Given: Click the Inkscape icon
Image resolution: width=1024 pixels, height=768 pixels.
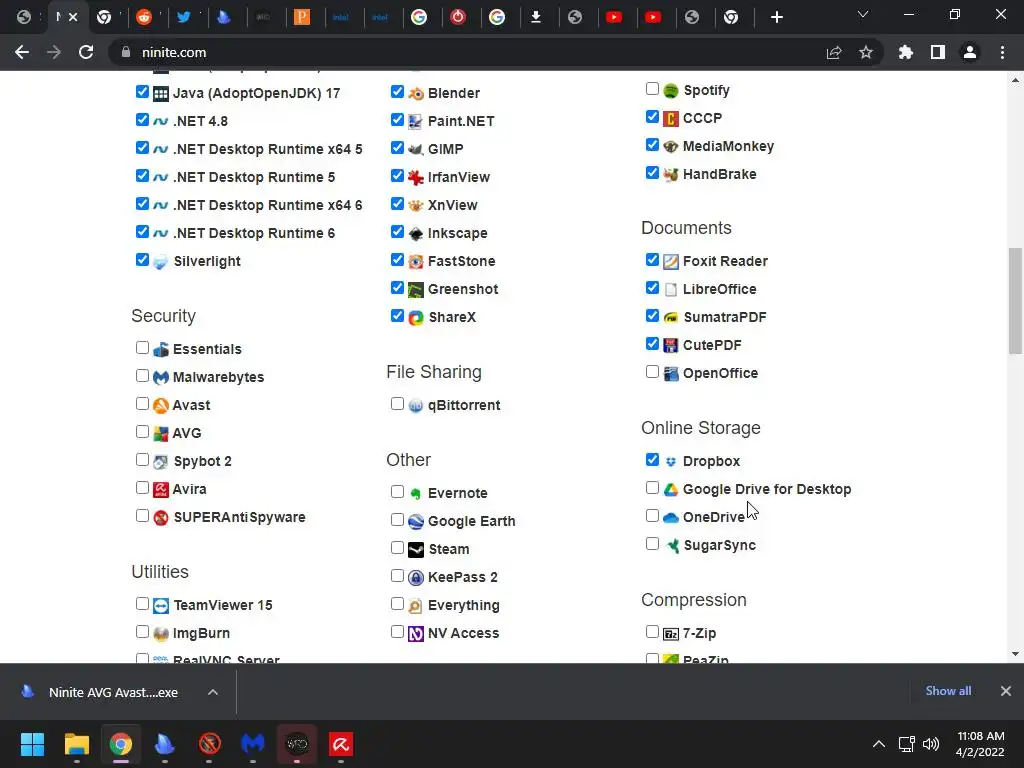Looking at the screenshot, I should point(416,234).
